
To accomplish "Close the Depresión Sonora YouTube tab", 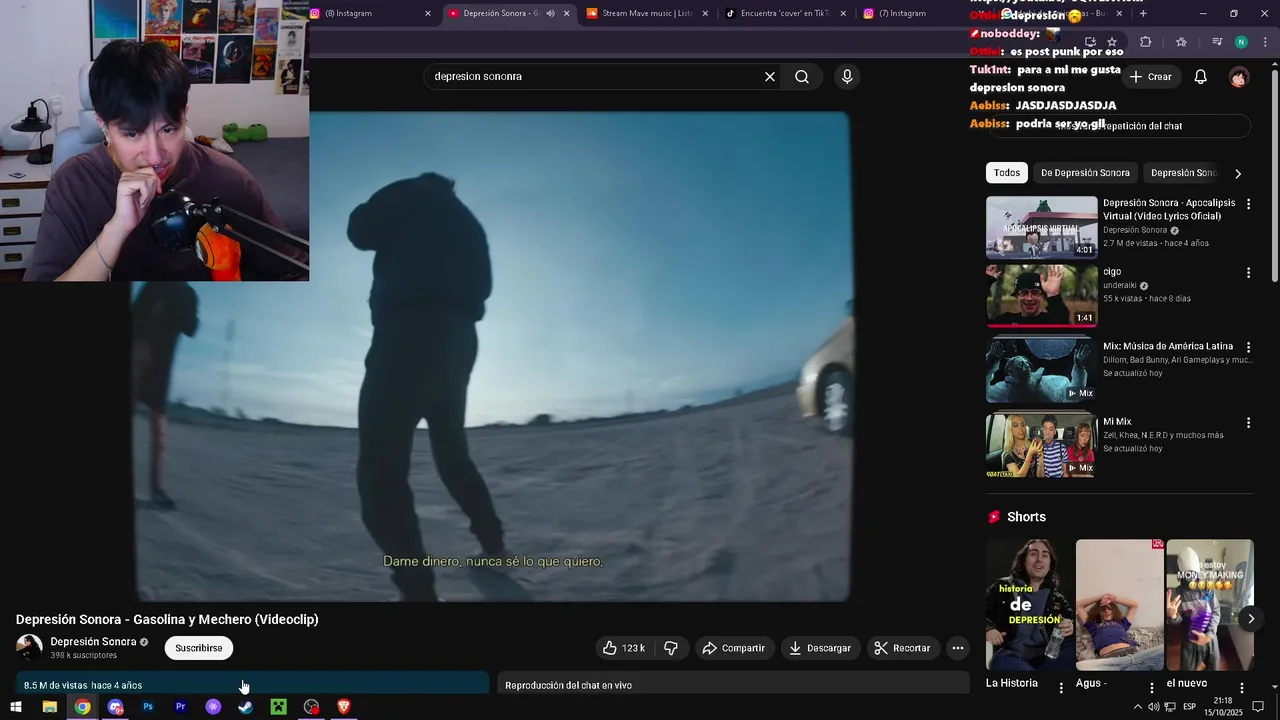I will click(x=567, y=13).
